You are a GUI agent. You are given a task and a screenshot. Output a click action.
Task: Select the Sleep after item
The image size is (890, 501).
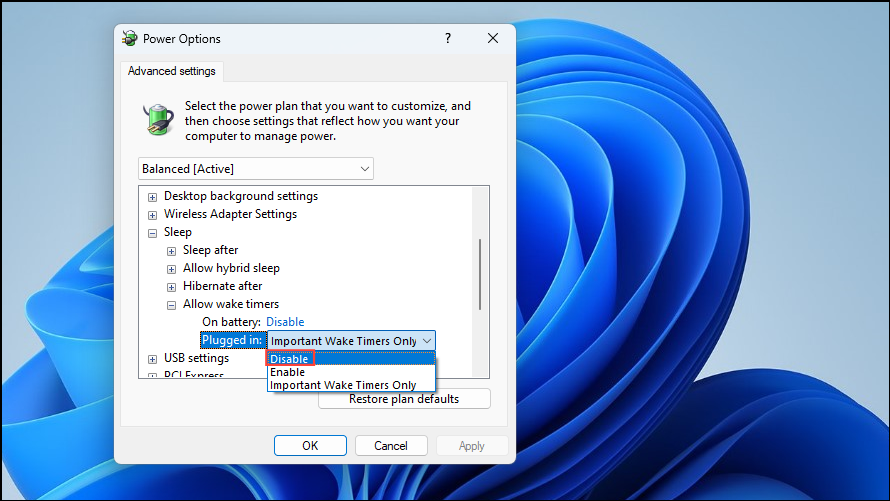(211, 250)
